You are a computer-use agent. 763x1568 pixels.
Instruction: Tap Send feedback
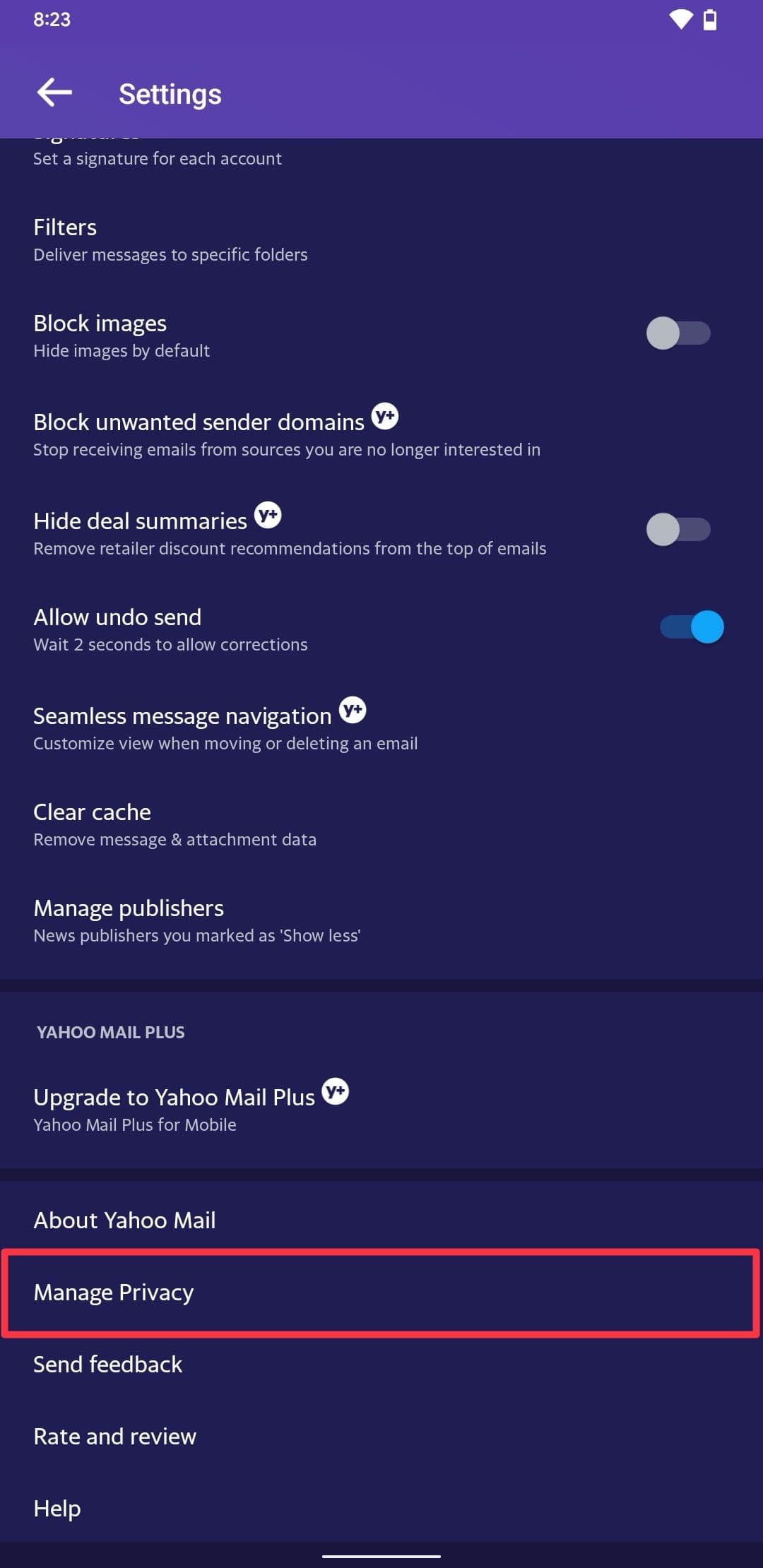[x=108, y=1364]
